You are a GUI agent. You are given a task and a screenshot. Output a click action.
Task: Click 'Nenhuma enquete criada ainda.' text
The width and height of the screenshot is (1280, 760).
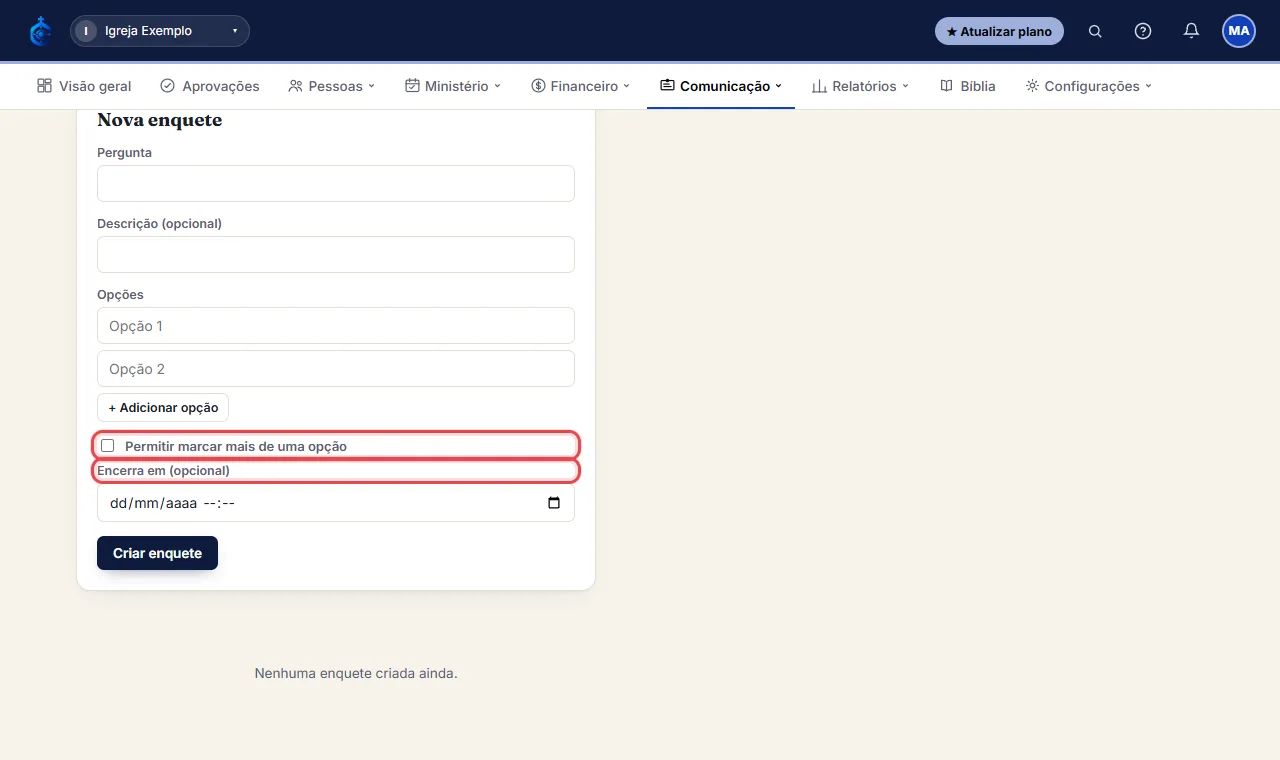point(356,673)
